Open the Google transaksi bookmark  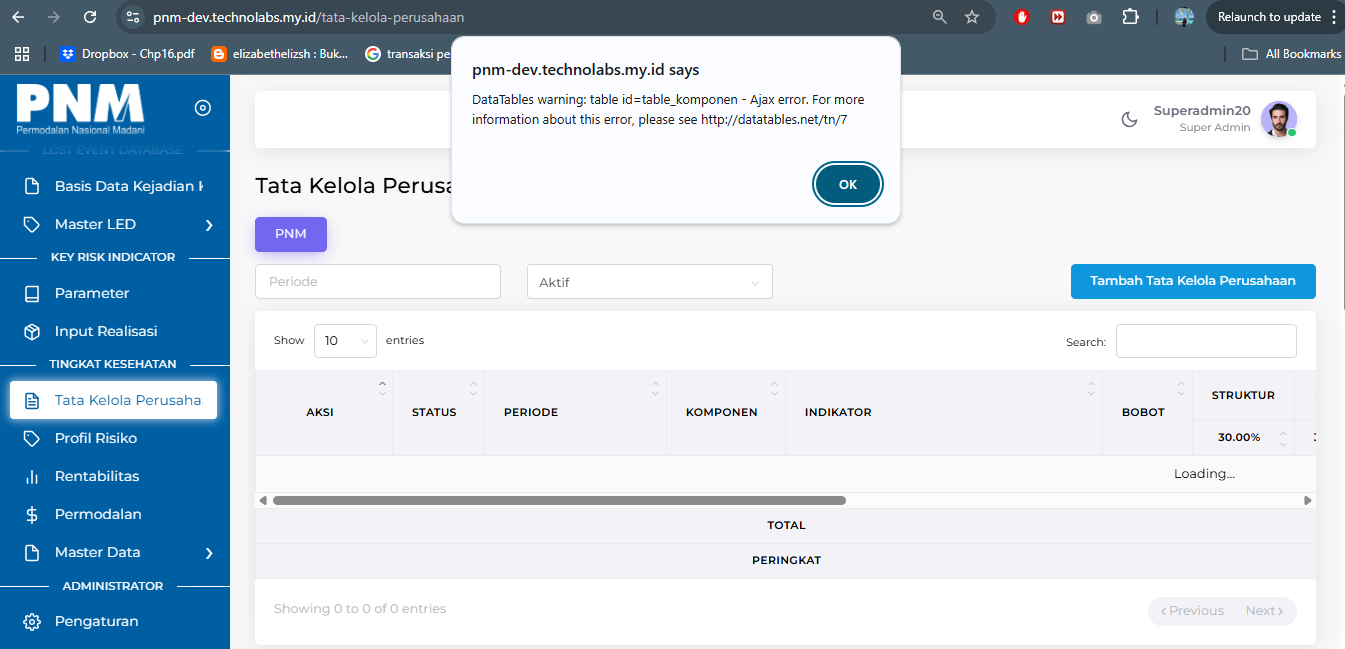click(408, 54)
